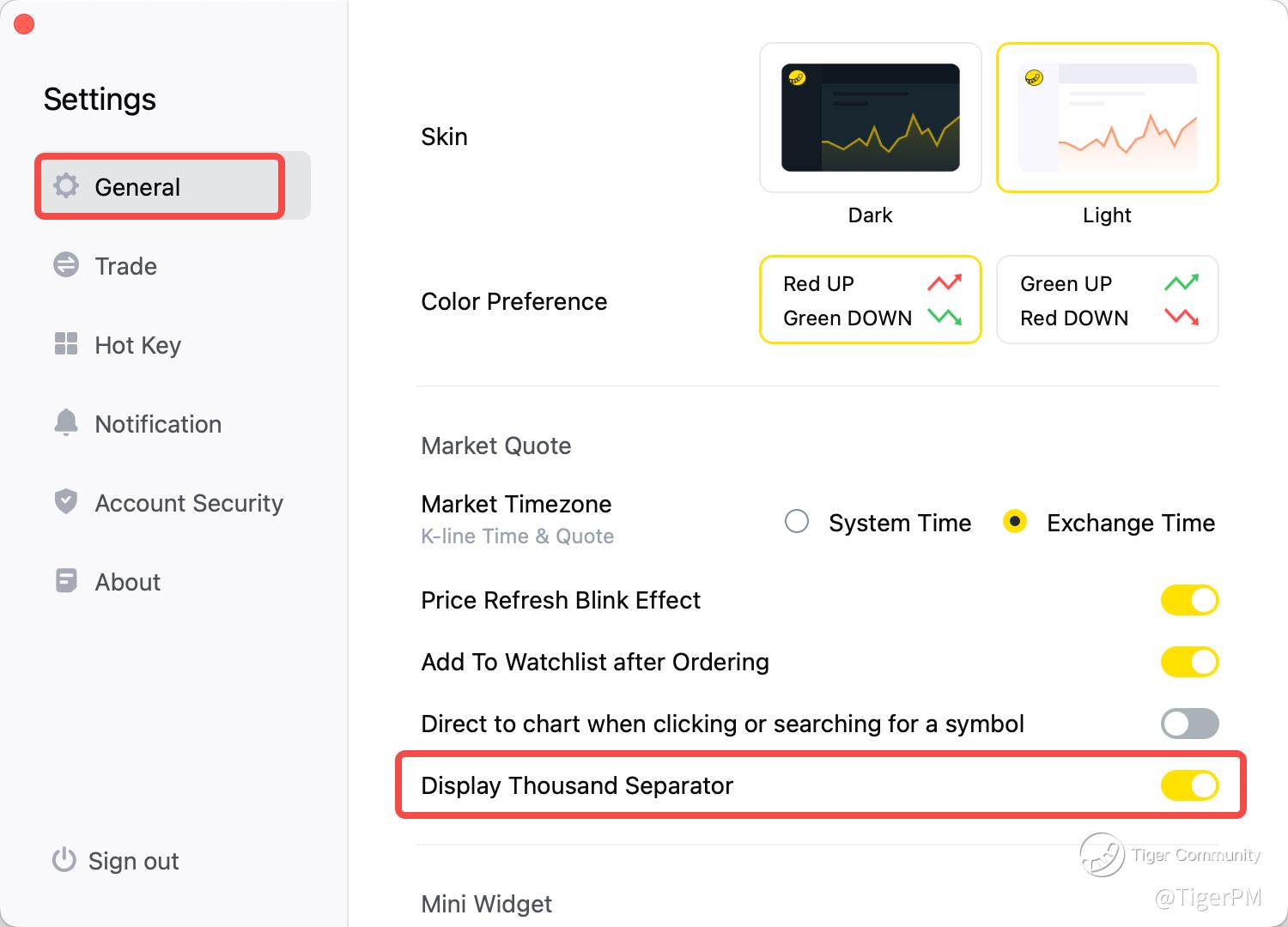The height and width of the screenshot is (927, 1288).
Task: Select Exchange Time radio button
Action: pyautogui.click(x=1015, y=522)
